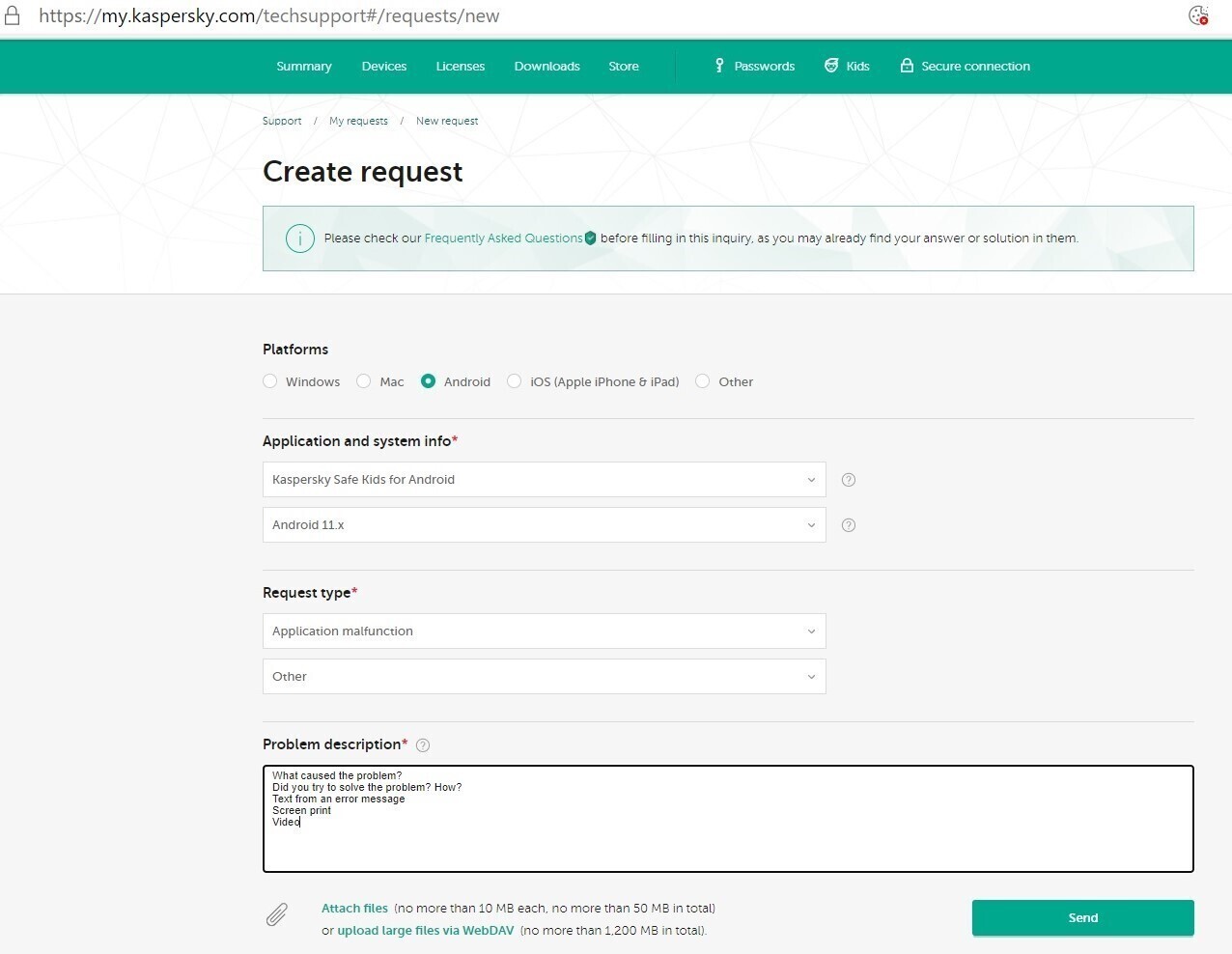
Task: Open the Application malfunction request type dropdown
Action: coord(544,631)
